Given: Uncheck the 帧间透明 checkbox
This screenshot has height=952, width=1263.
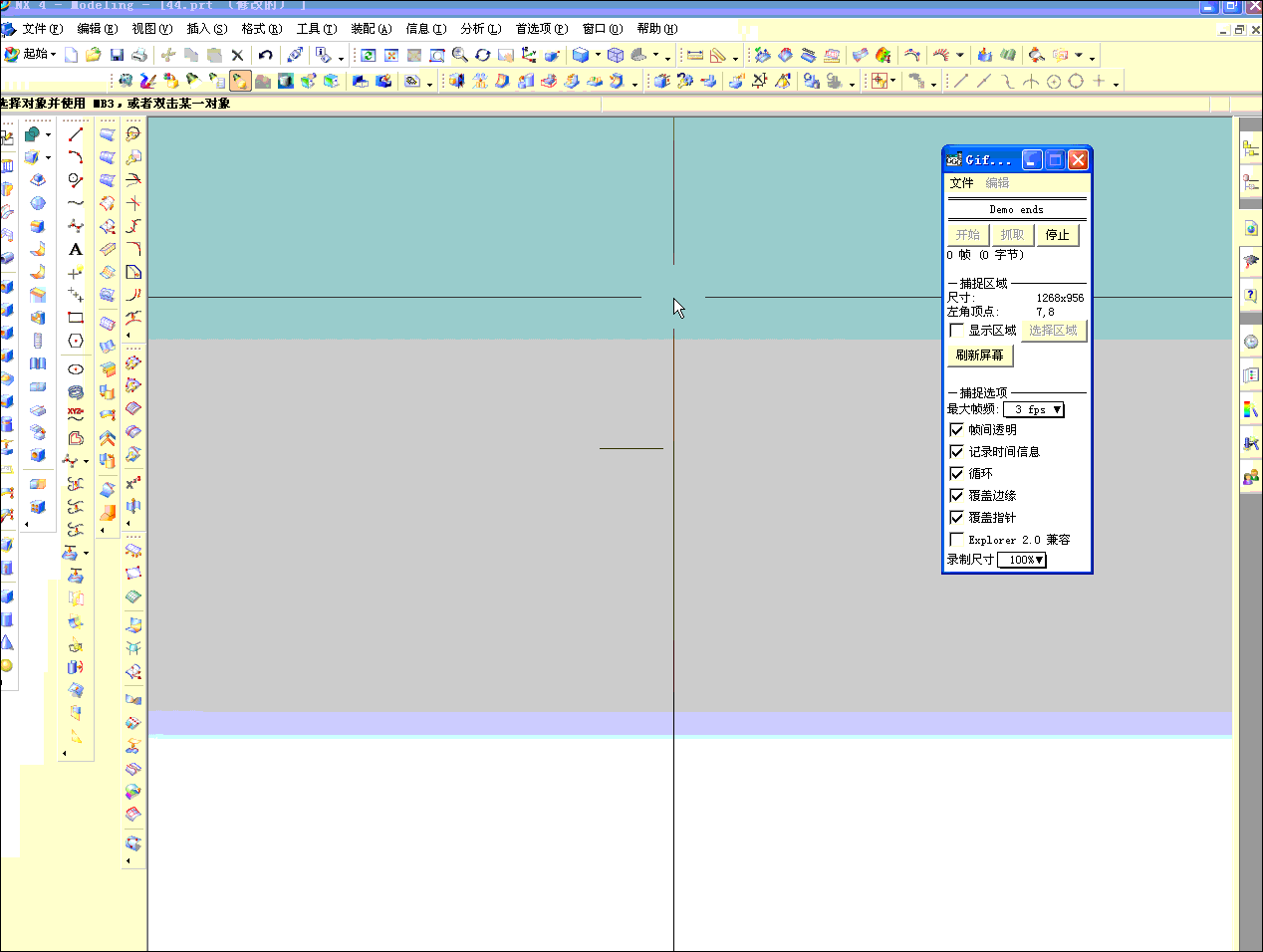Looking at the screenshot, I should click(x=956, y=430).
